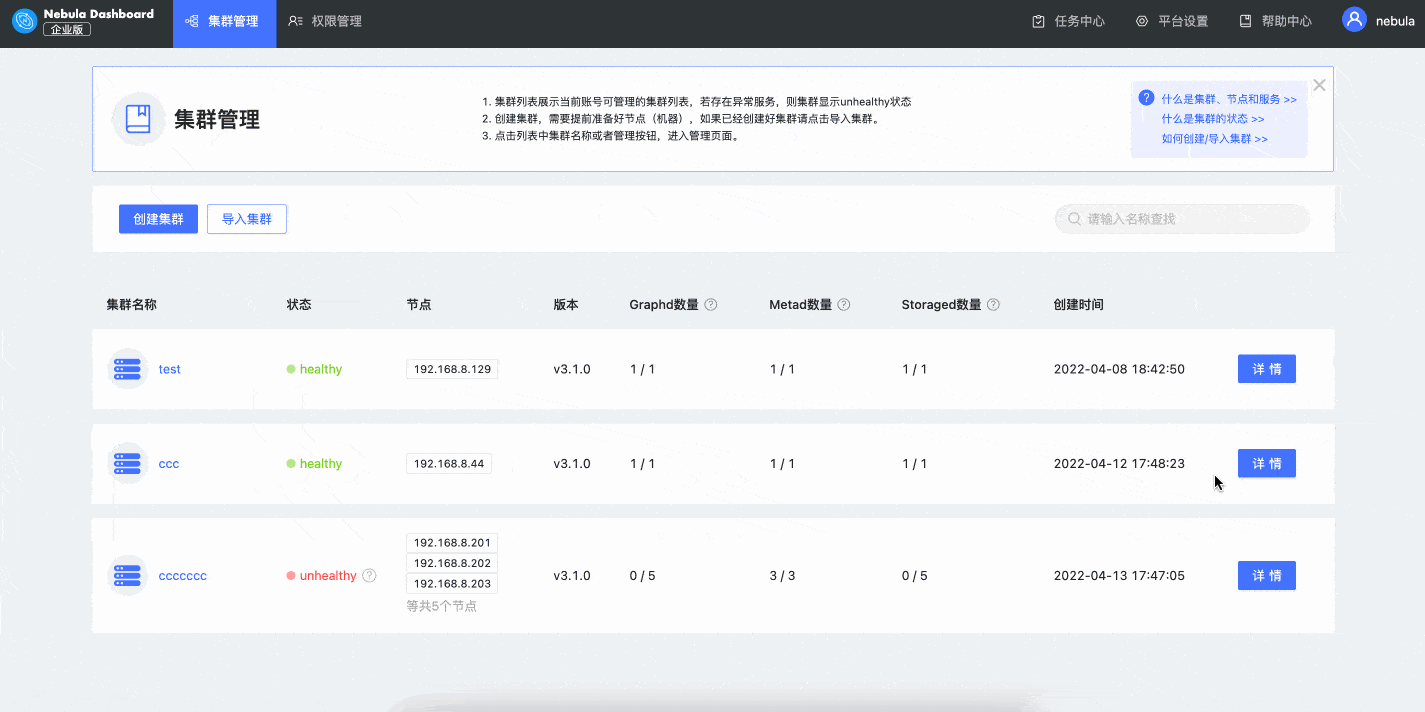Click the server icon for ccccccc cluster
The width and height of the screenshot is (1425, 712).
pos(127,576)
